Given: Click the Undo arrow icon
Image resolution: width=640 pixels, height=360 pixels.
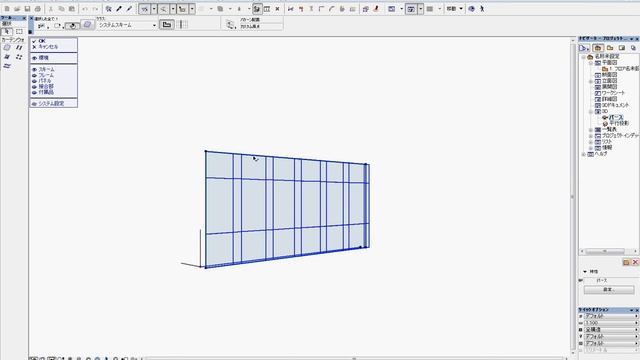Looking at the screenshot, I should point(85,9).
